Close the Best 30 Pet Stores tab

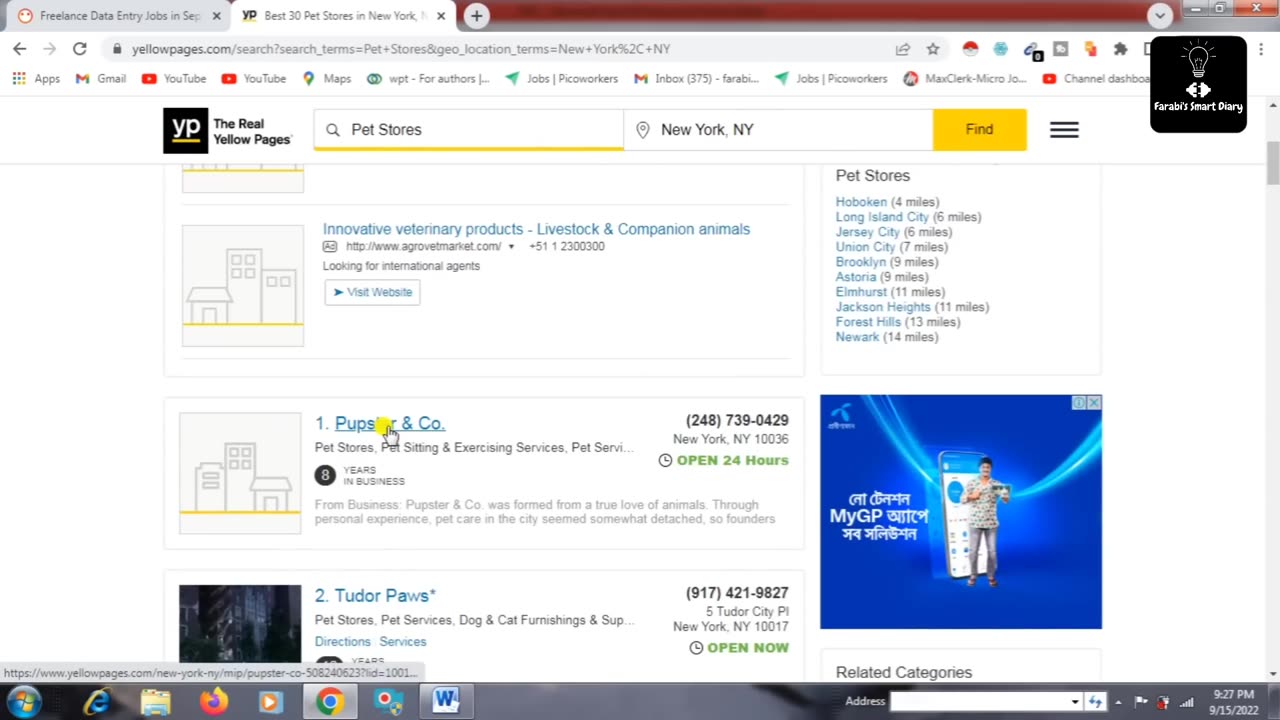(x=441, y=16)
